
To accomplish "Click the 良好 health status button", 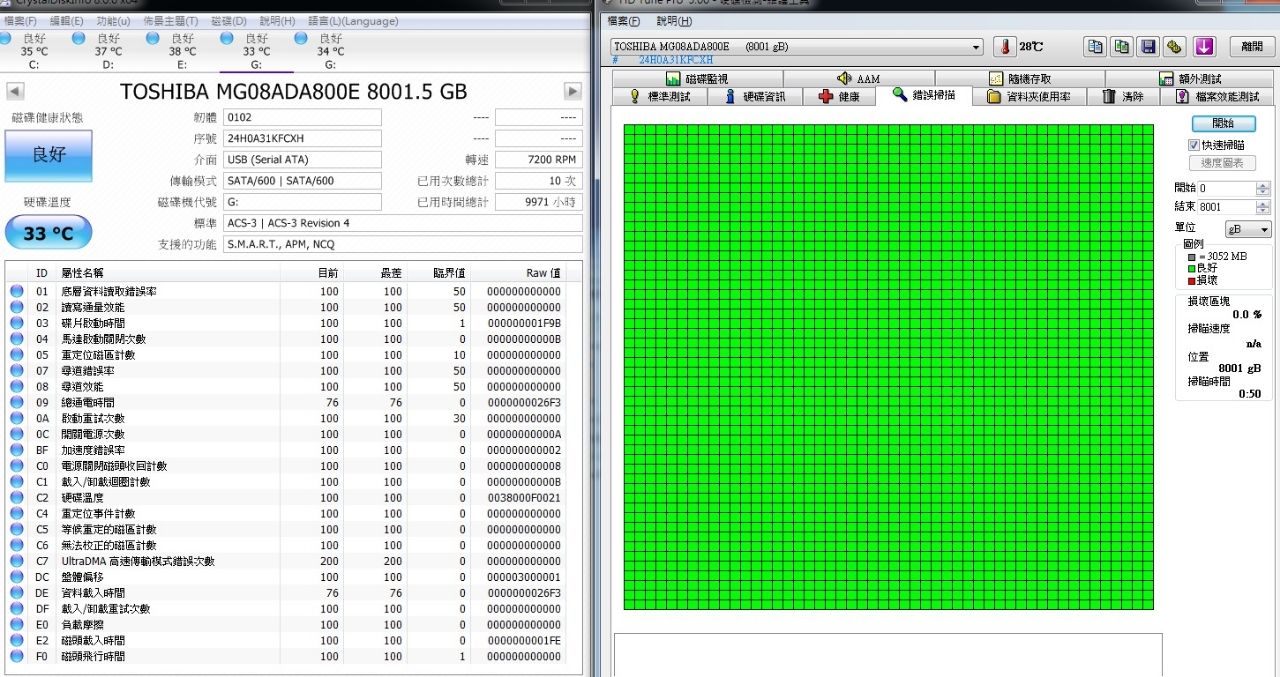I will tap(49, 156).
